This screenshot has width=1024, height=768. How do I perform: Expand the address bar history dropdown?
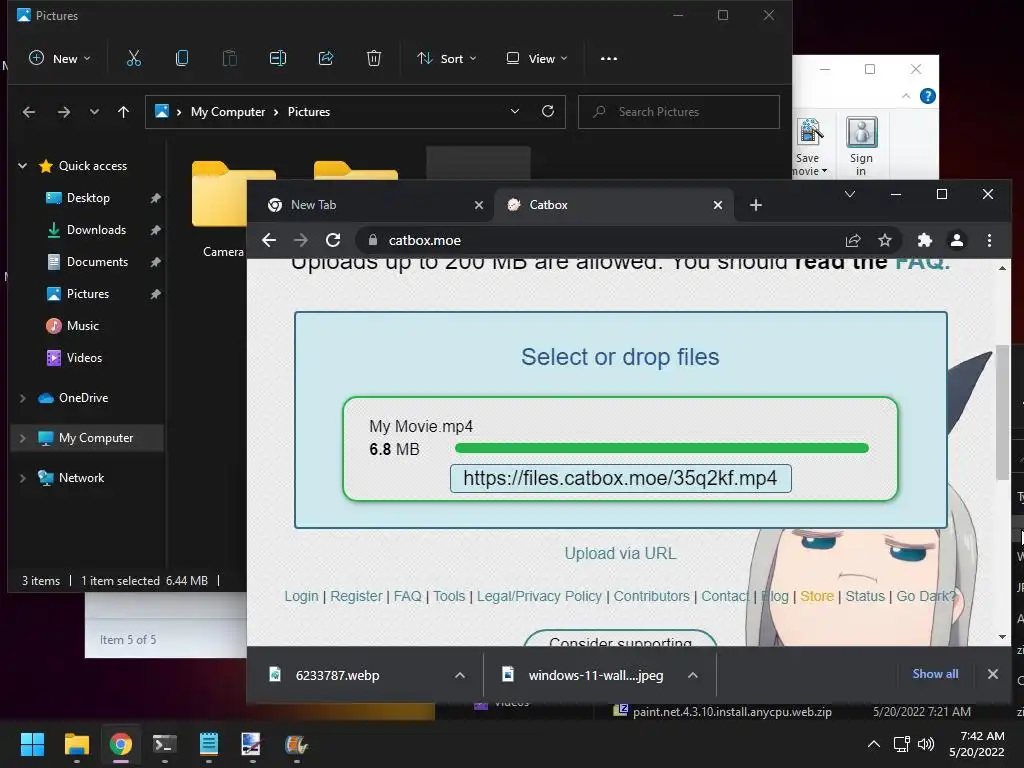(515, 112)
